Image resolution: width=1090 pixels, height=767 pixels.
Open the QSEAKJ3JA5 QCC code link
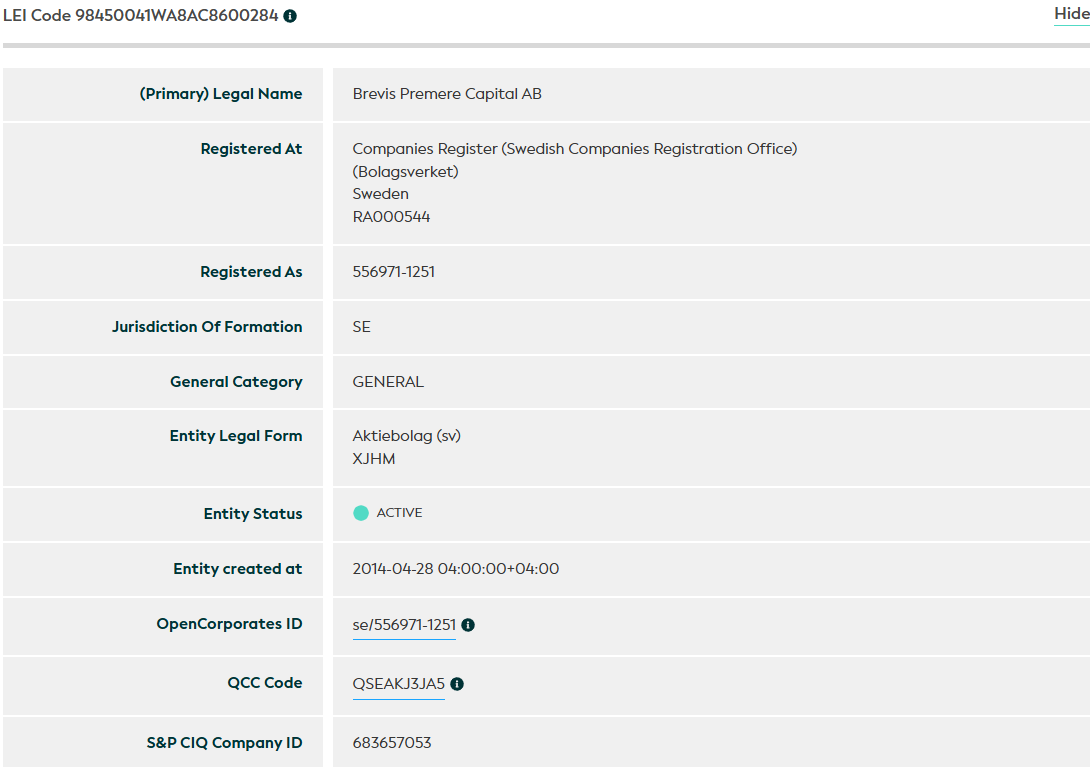pos(398,684)
